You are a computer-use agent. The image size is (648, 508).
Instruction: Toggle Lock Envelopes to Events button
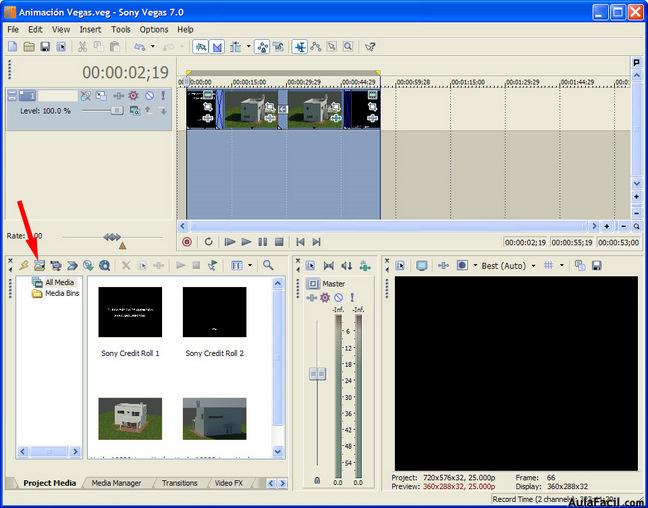pyautogui.click(x=262, y=47)
